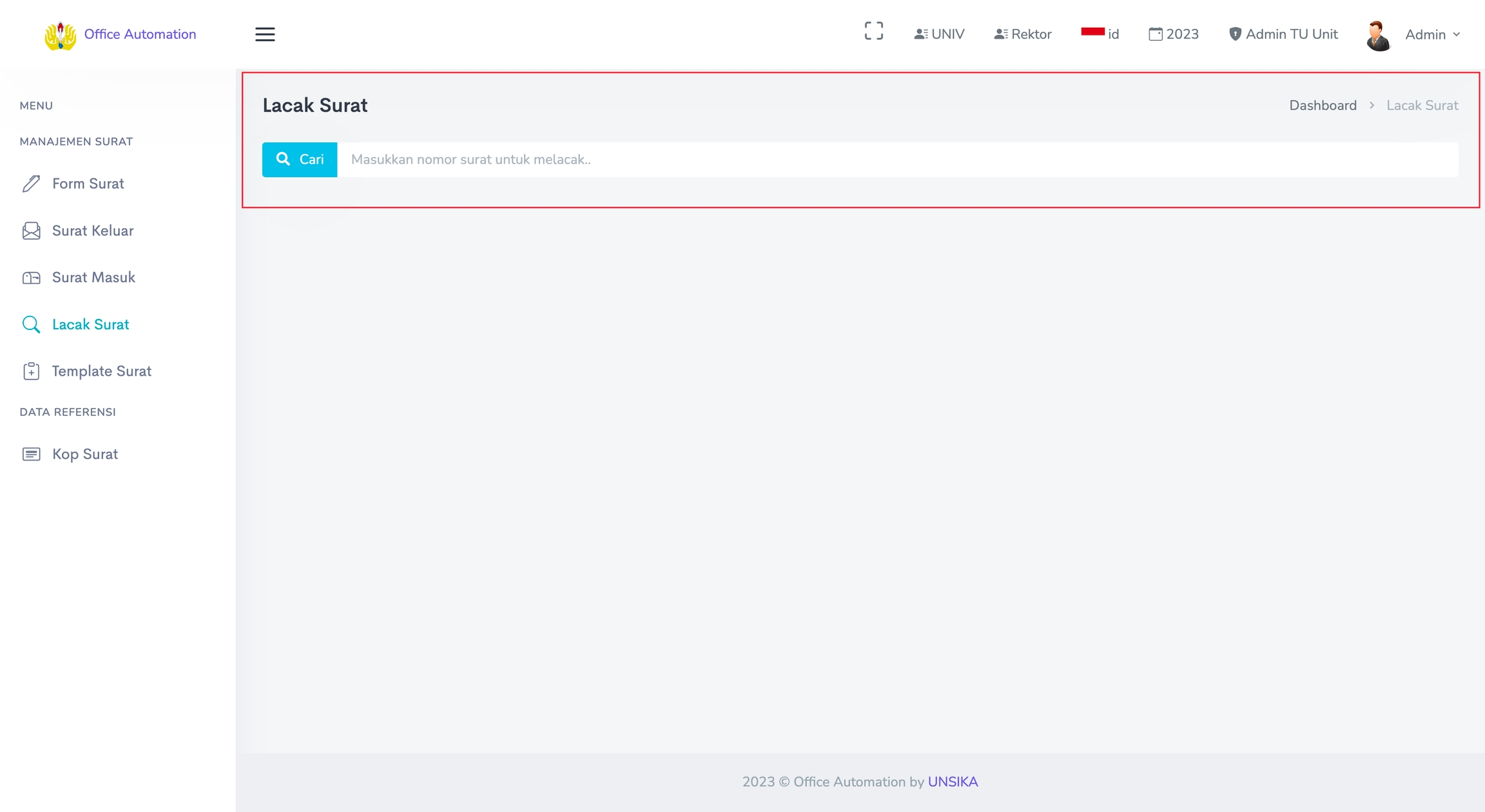Open Kop Surat menu item
1485x812 pixels.
pyautogui.click(x=84, y=454)
